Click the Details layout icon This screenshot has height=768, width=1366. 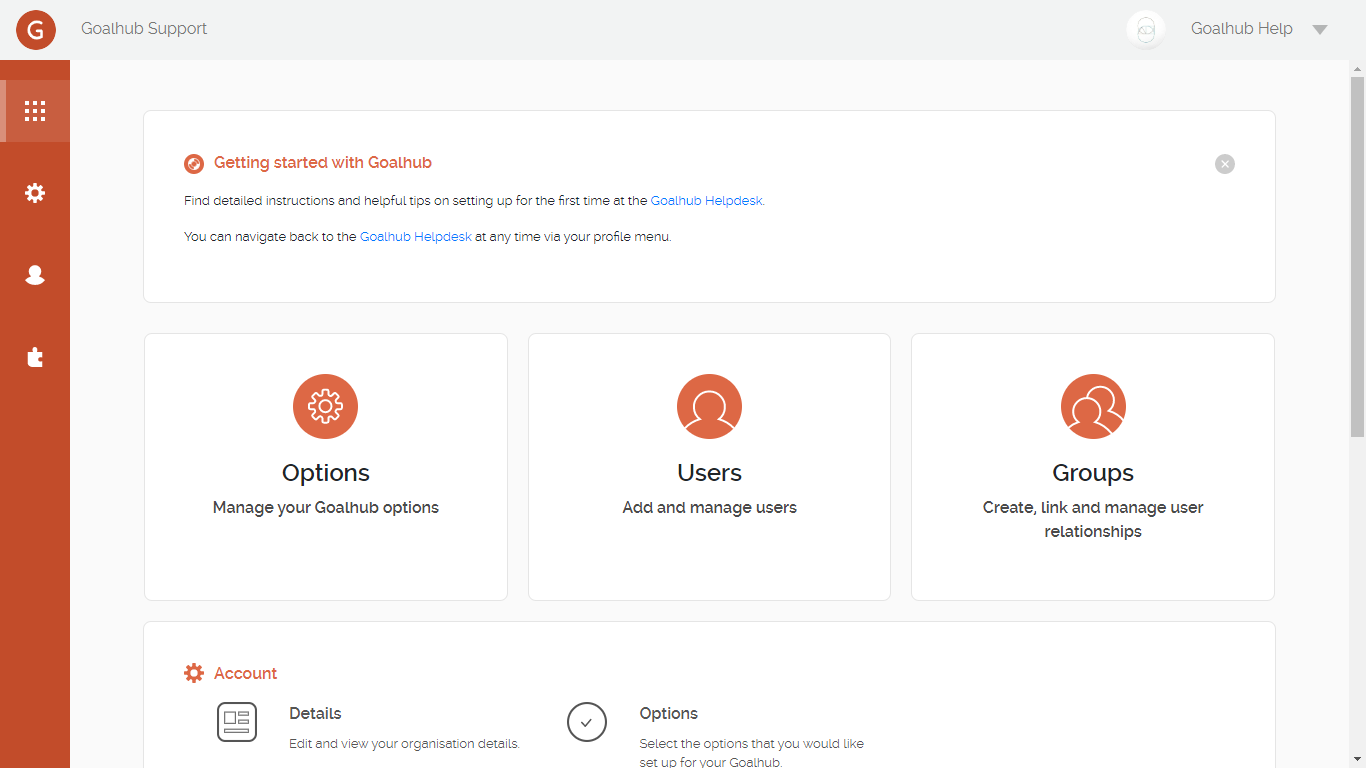[x=237, y=722]
